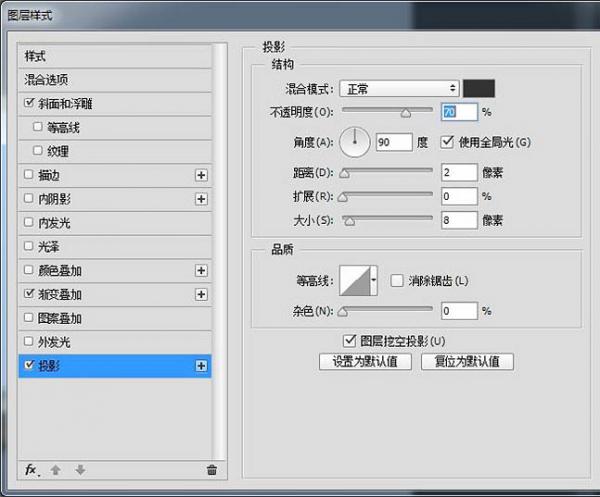Add another 内阴影 effect with plus icon
Screen dimensions: 600x497
tap(201, 199)
